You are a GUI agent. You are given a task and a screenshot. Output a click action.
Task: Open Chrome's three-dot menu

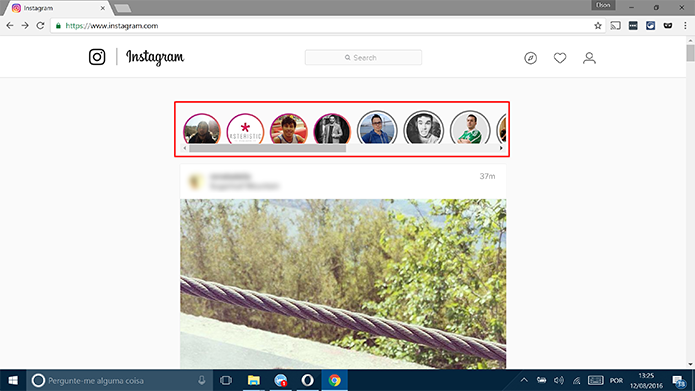tap(685, 26)
